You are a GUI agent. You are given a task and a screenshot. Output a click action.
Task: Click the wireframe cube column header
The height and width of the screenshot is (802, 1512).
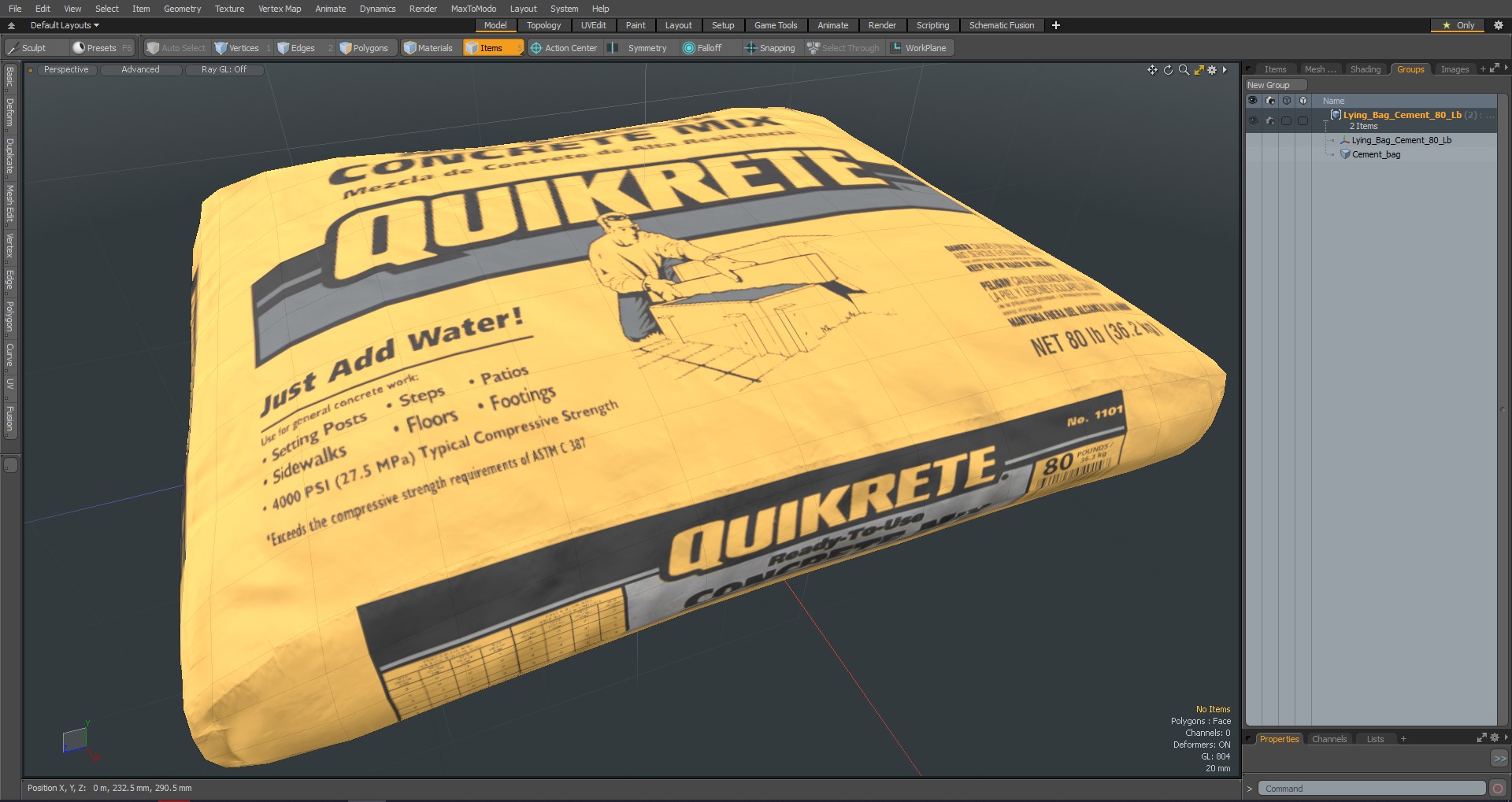click(1286, 101)
